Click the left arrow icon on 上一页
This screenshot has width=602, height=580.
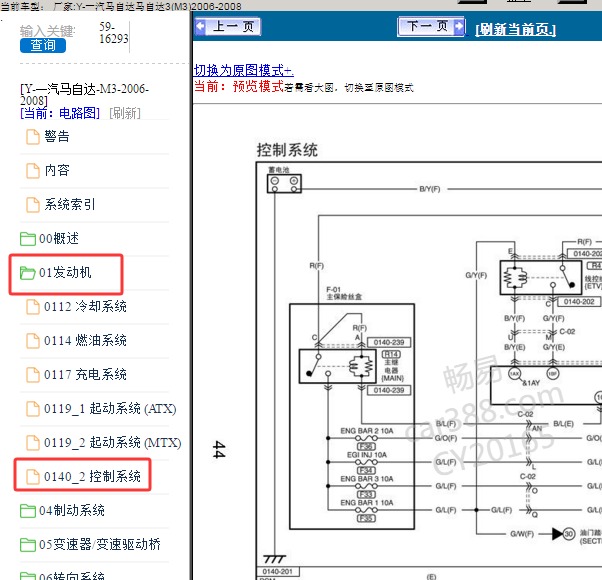[x=200, y=26]
